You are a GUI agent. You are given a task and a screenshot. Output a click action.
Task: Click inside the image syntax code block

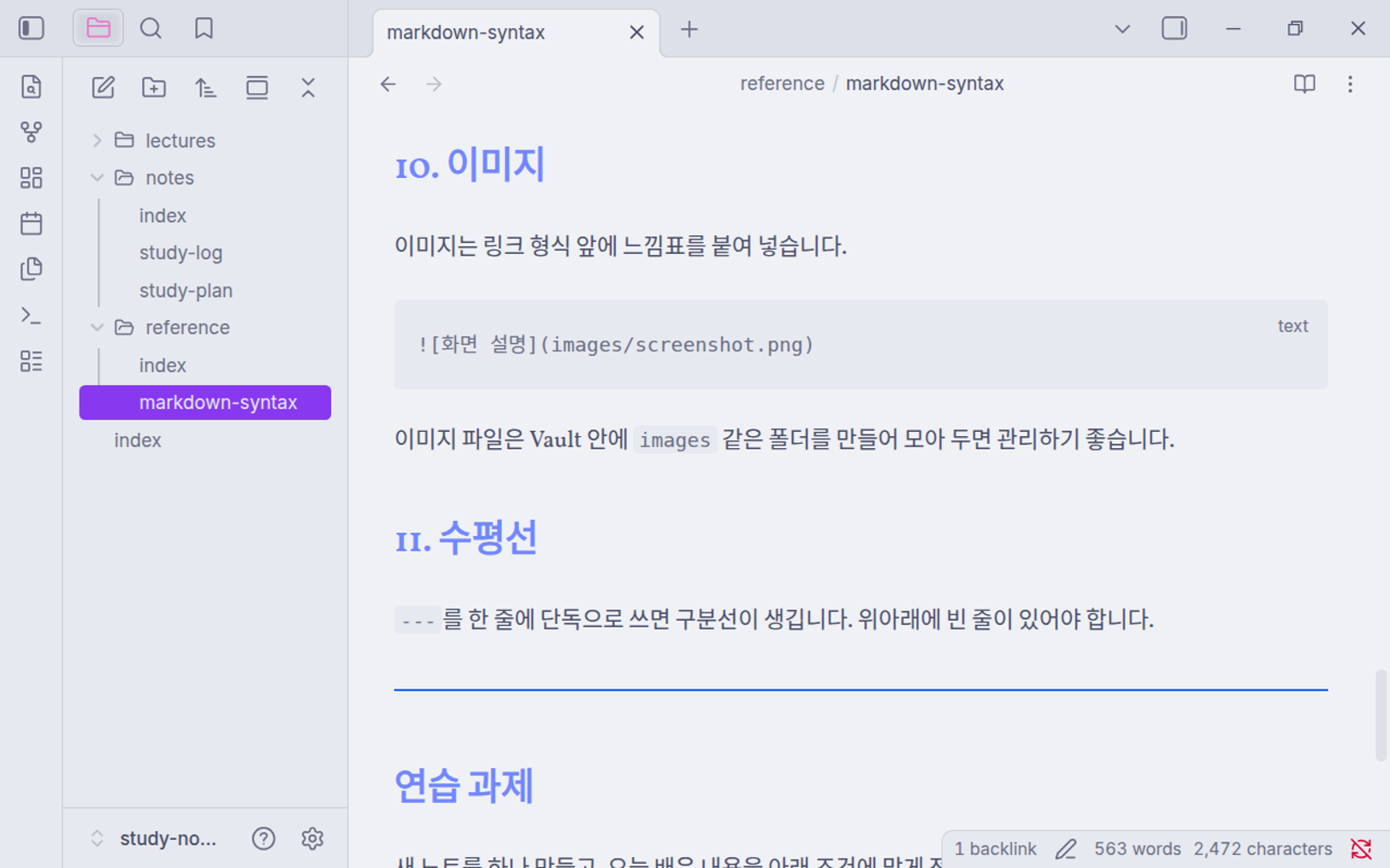pos(861,345)
